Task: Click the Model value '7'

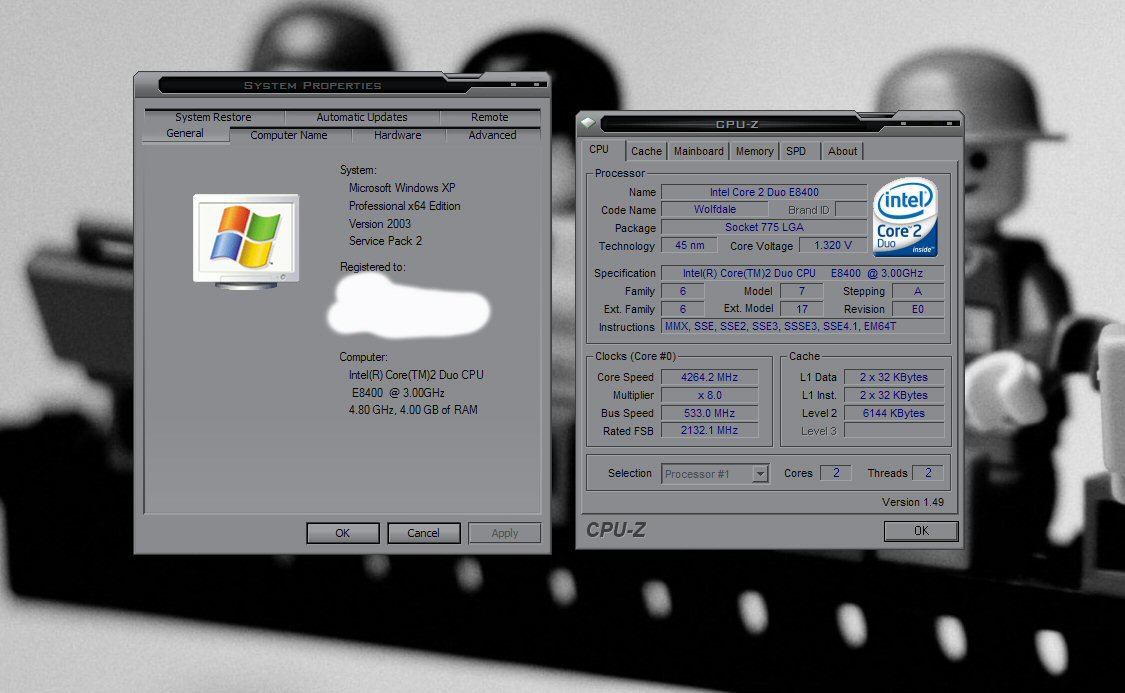Action: pos(801,291)
